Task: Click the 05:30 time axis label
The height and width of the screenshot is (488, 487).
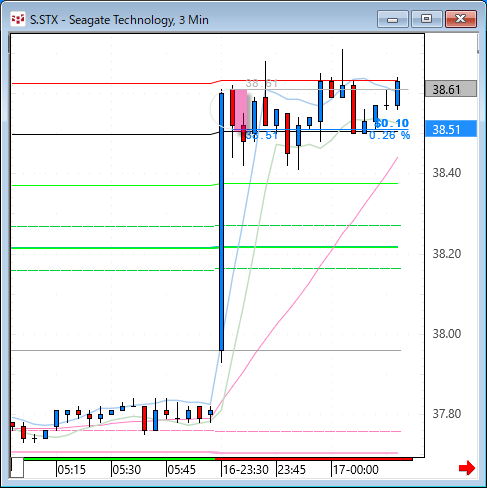Action: (x=127, y=470)
